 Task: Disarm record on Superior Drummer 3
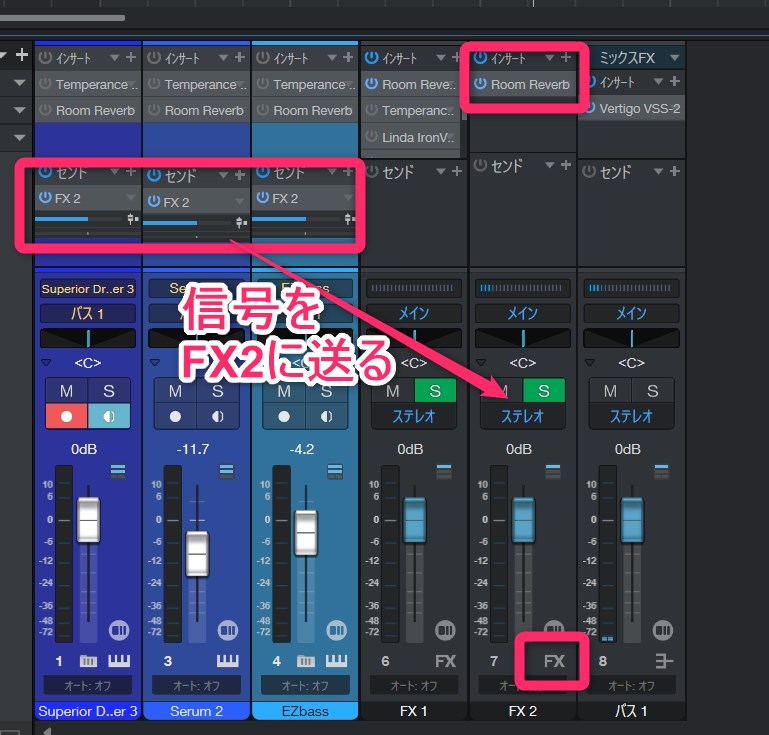[x=65, y=416]
